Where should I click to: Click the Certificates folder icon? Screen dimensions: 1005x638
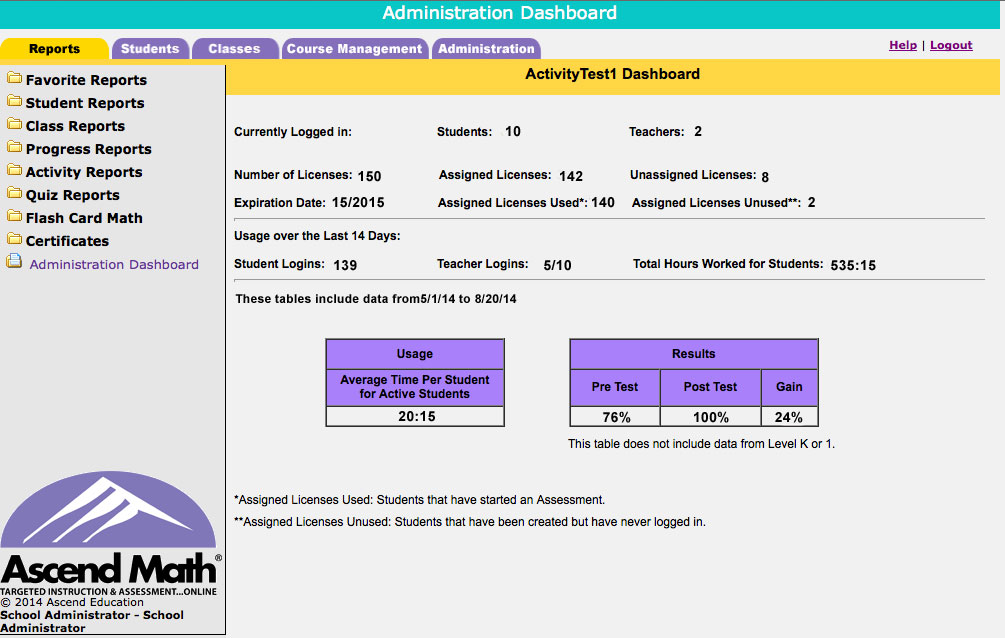[x=14, y=239]
